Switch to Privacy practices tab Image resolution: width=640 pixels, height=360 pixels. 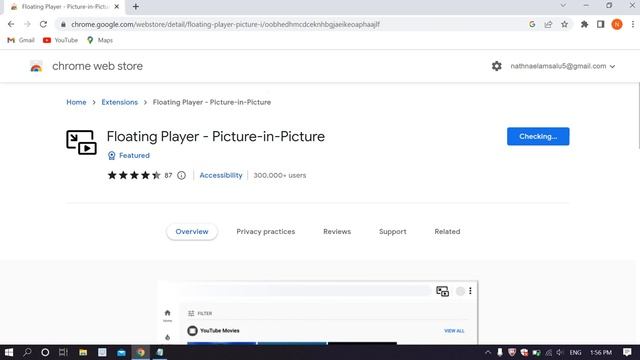tap(266, 231)
